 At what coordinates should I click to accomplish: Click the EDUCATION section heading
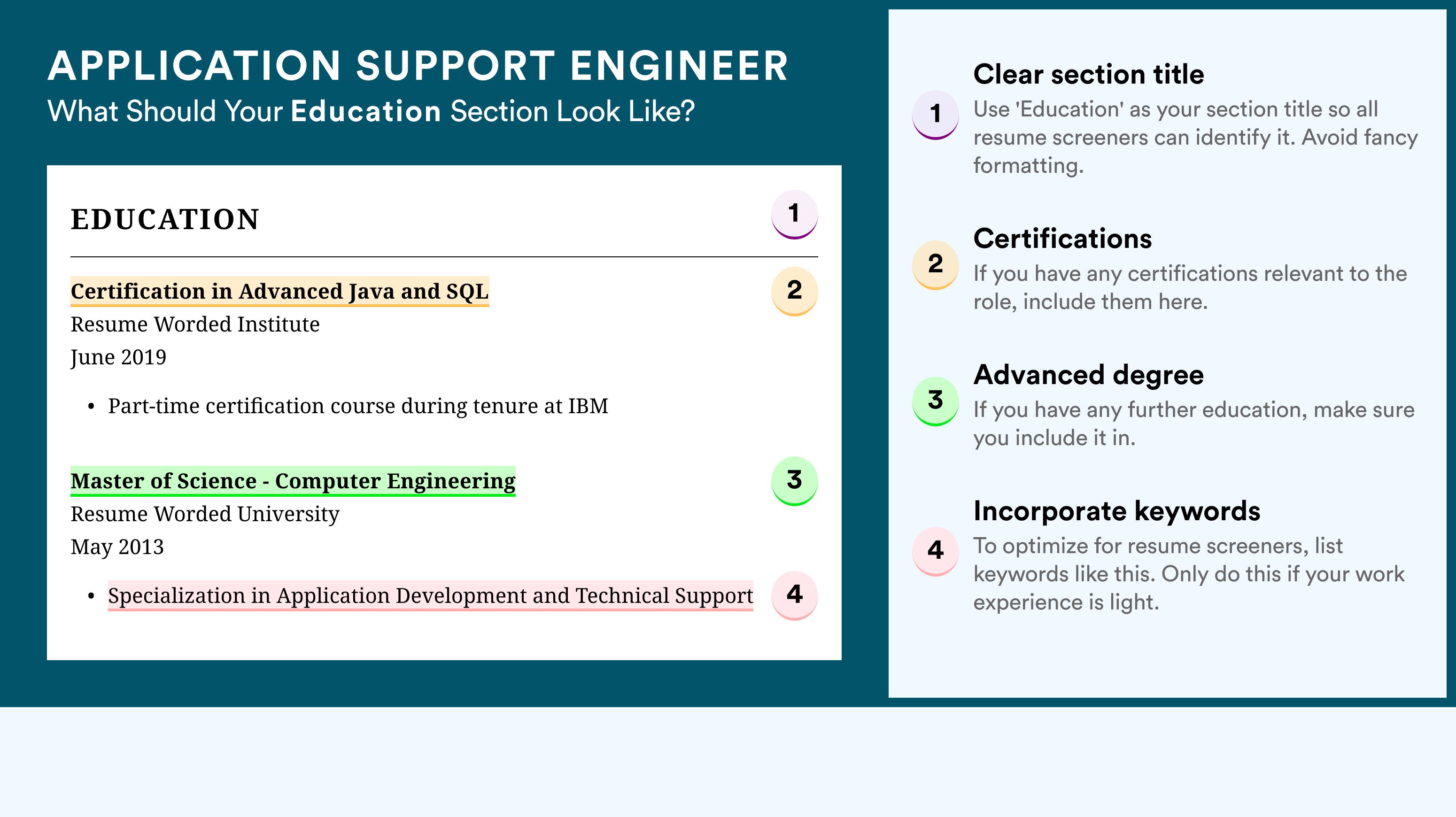pos(164,219)
